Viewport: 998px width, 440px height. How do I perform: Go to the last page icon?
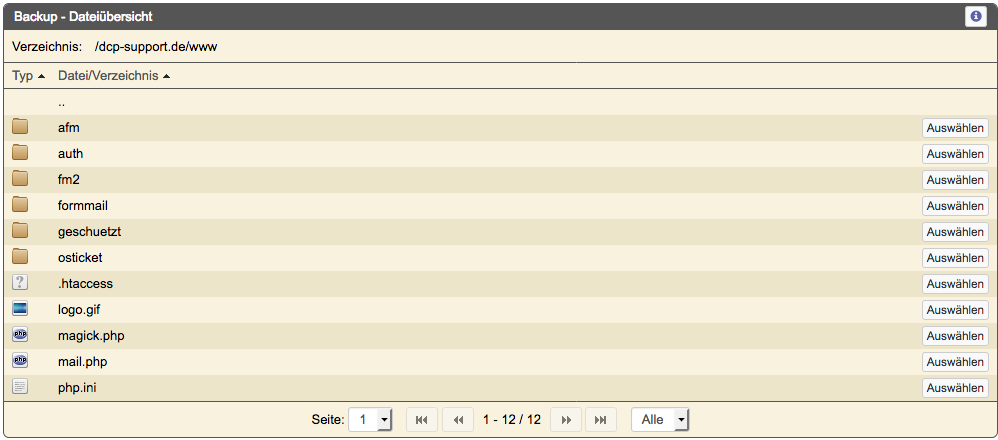tap(600, 420)
